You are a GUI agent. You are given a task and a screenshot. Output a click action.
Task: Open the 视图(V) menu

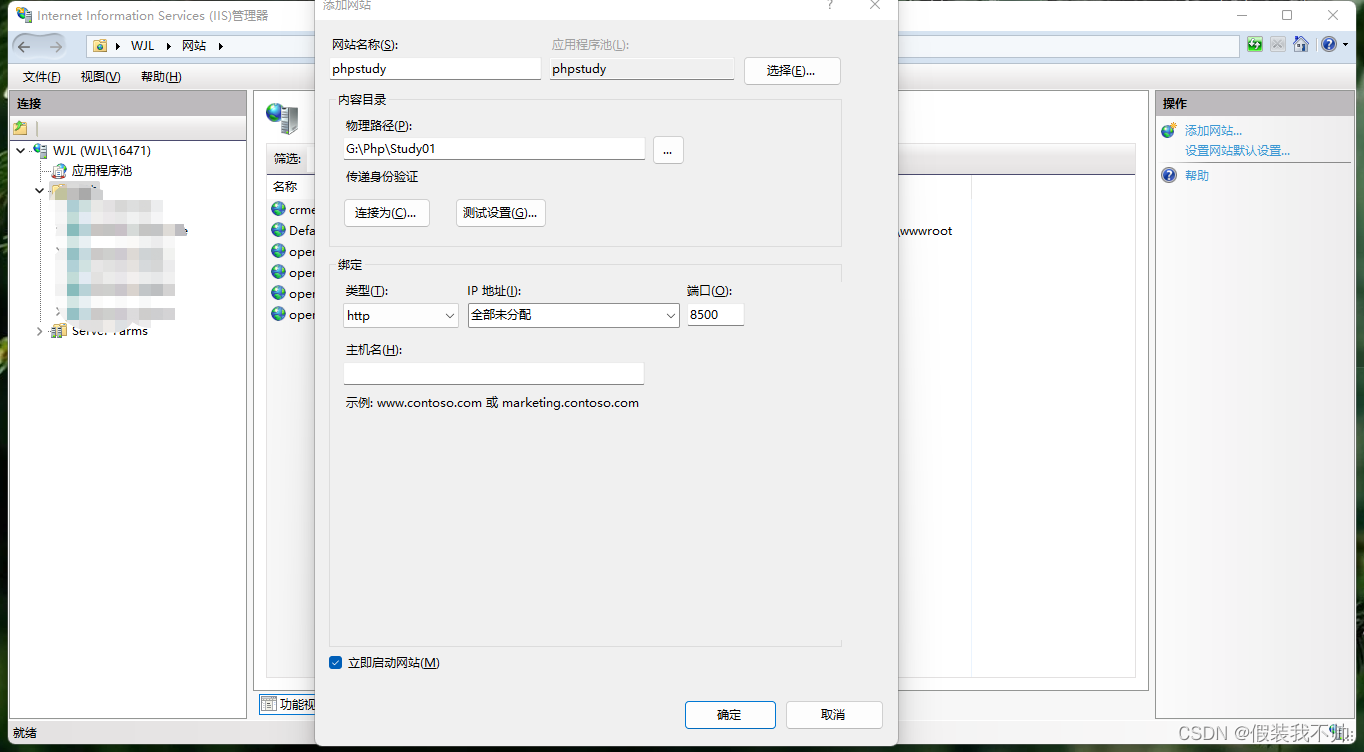tap(100, 77)
